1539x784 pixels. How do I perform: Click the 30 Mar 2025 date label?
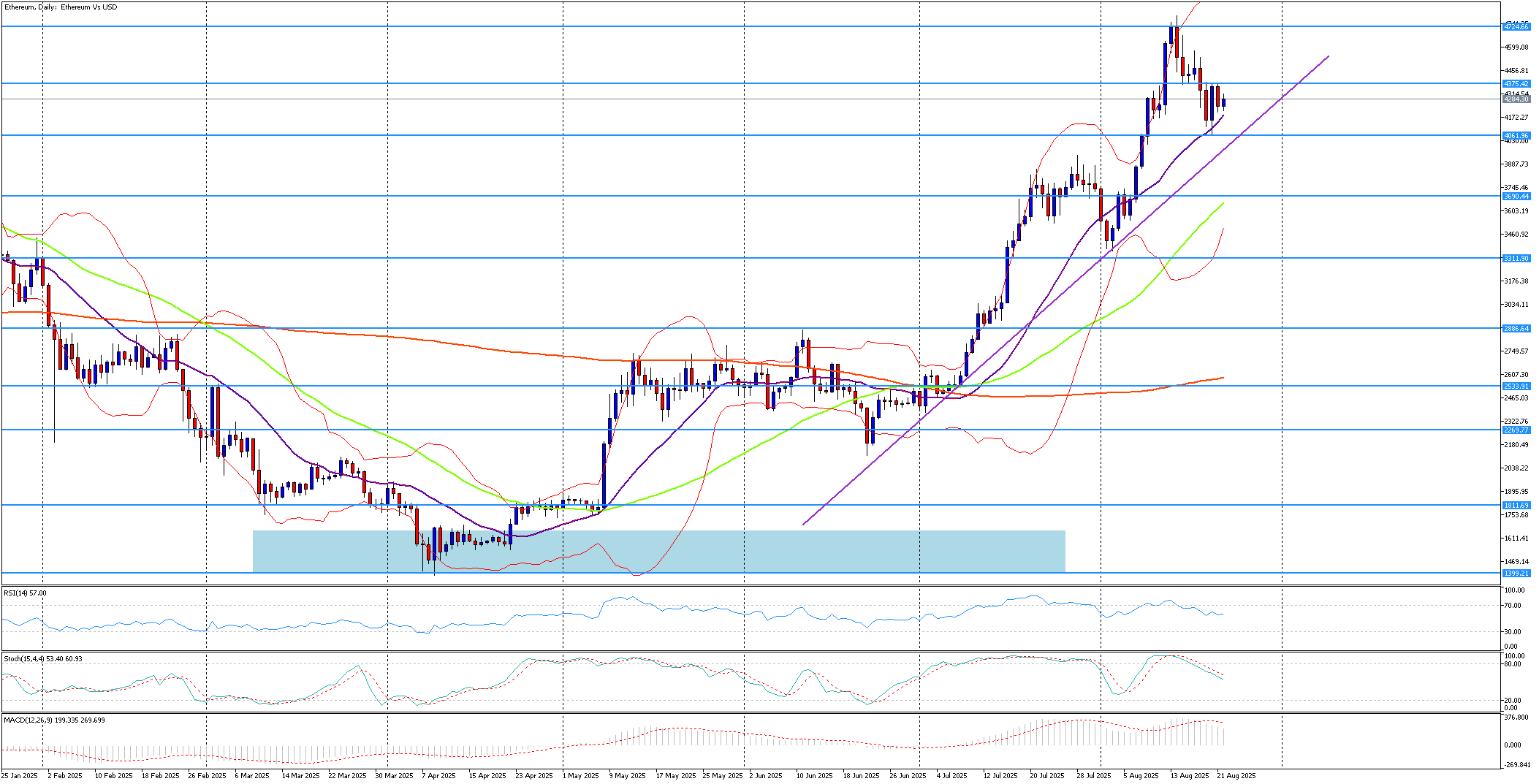point(395,776)
